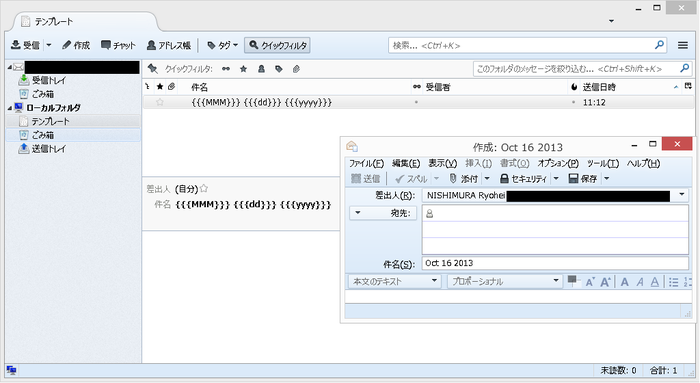700x383 pixels.
Task: Open the column picker icon
Action: click(689, 87)
